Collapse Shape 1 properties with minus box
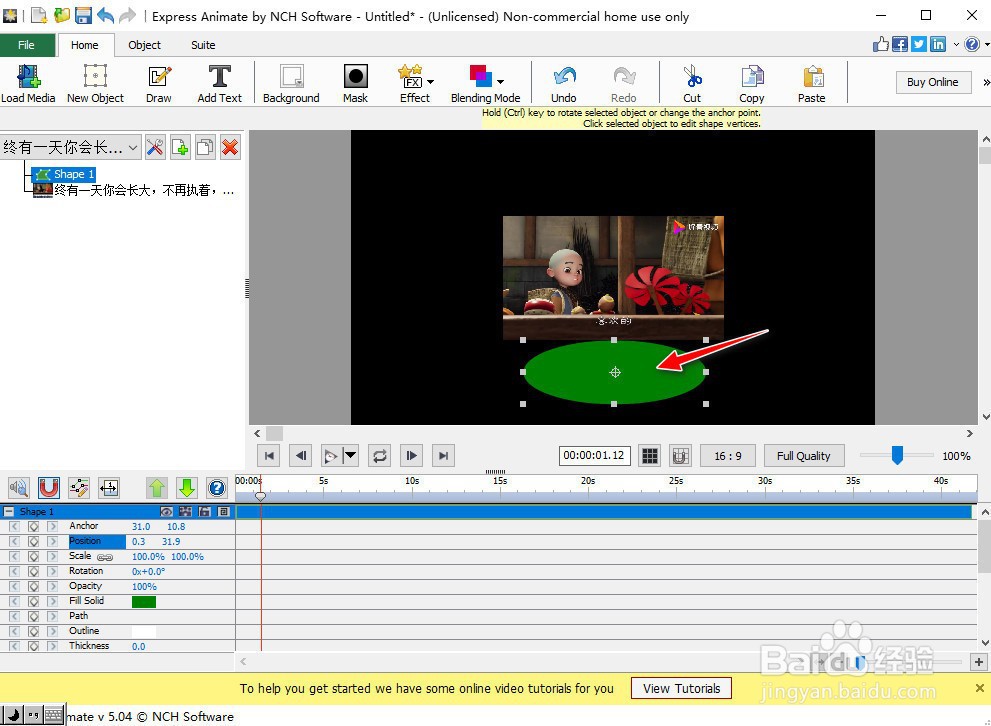This screenshot has width=991, height=726. pyautogui.click(x=9, y=511)
